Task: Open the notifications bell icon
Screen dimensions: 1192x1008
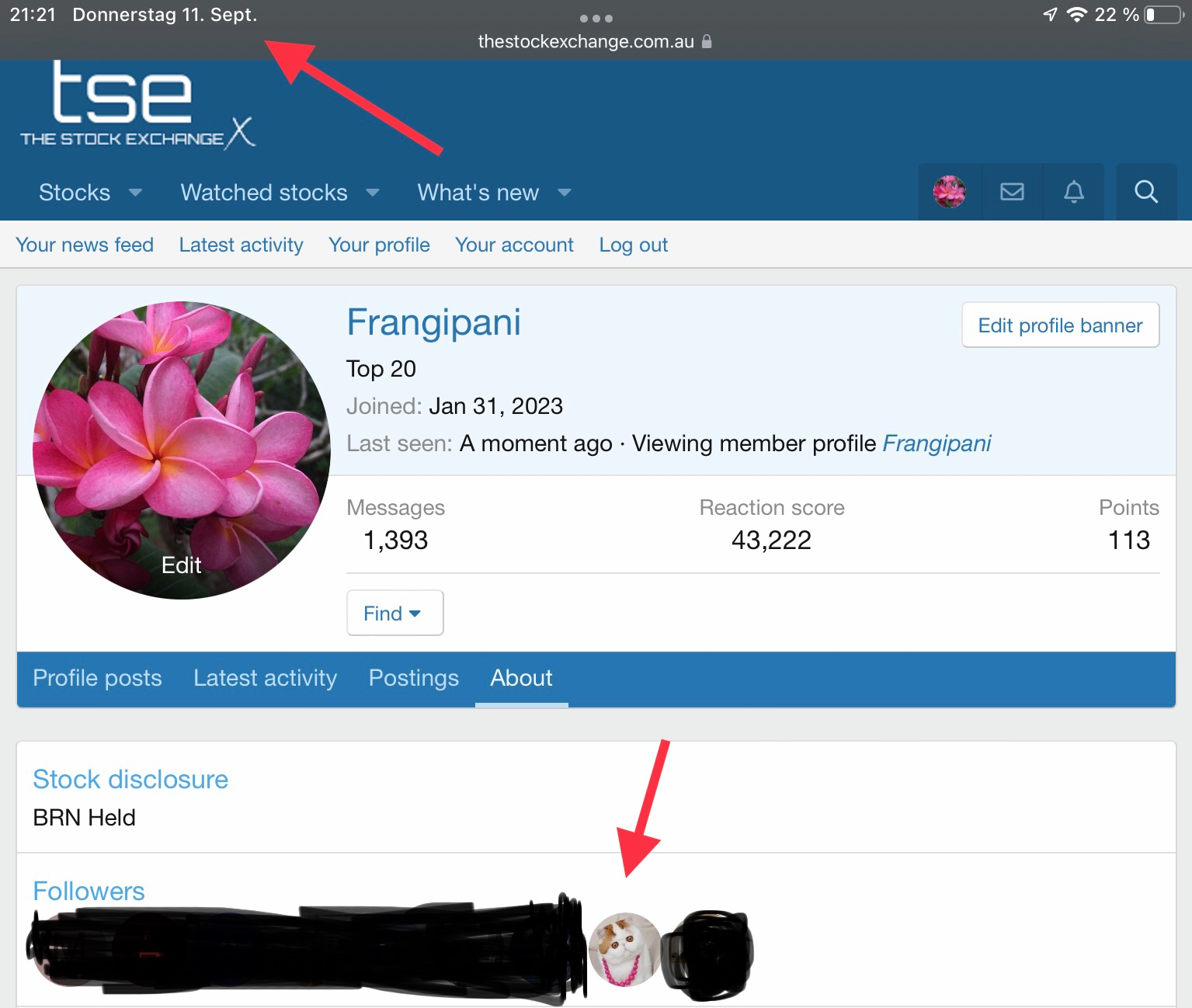Action: 1073,192
